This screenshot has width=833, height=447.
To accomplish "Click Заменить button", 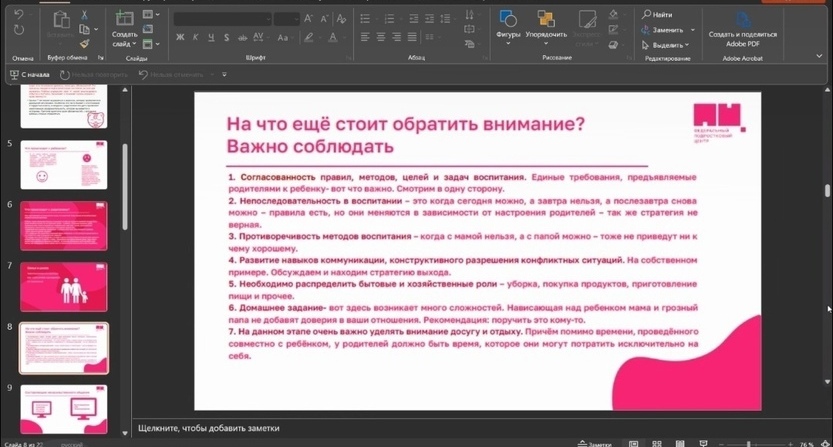I will 662,30.
